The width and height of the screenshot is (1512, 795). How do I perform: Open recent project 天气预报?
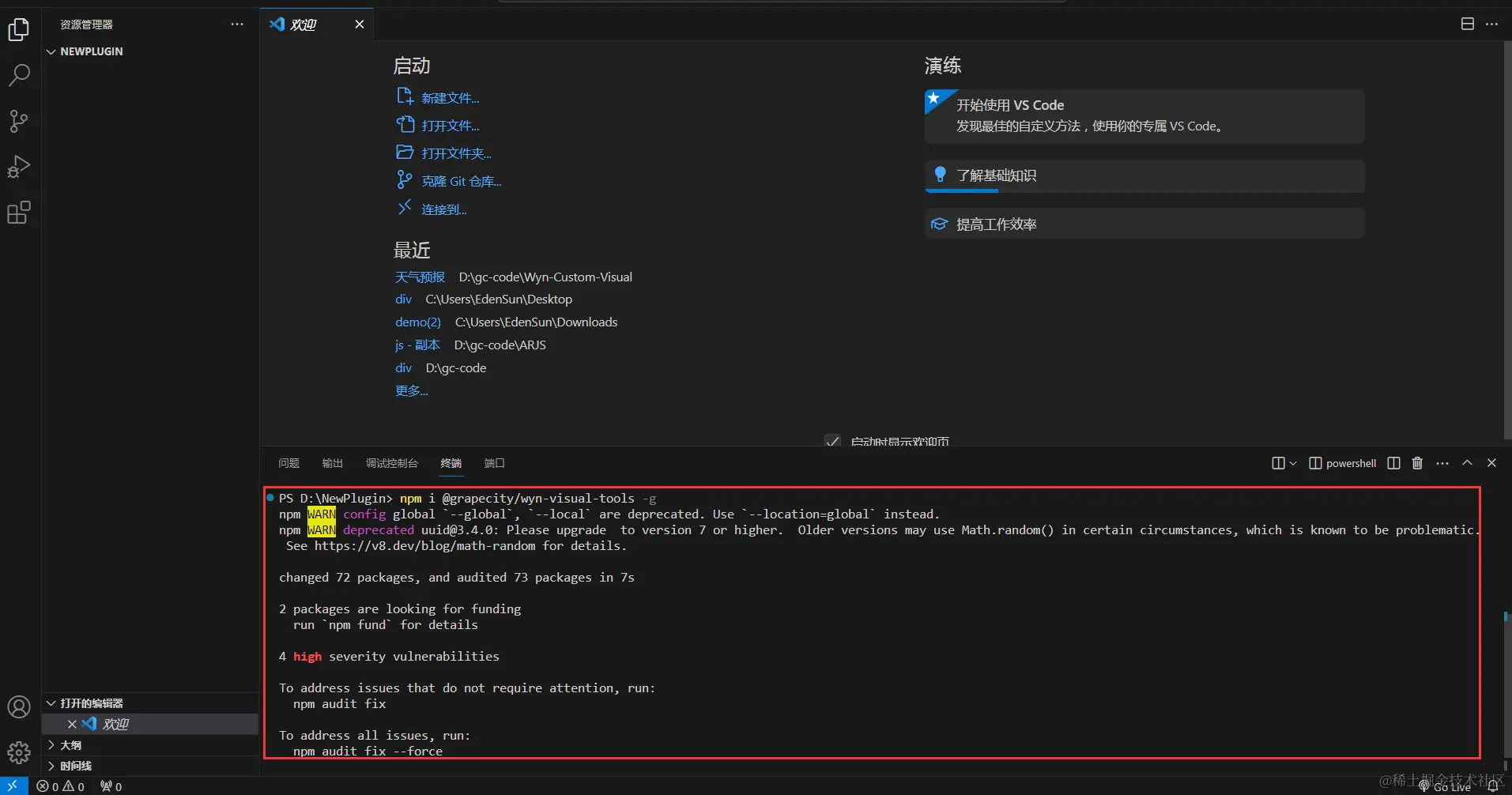tap(420, 277)
